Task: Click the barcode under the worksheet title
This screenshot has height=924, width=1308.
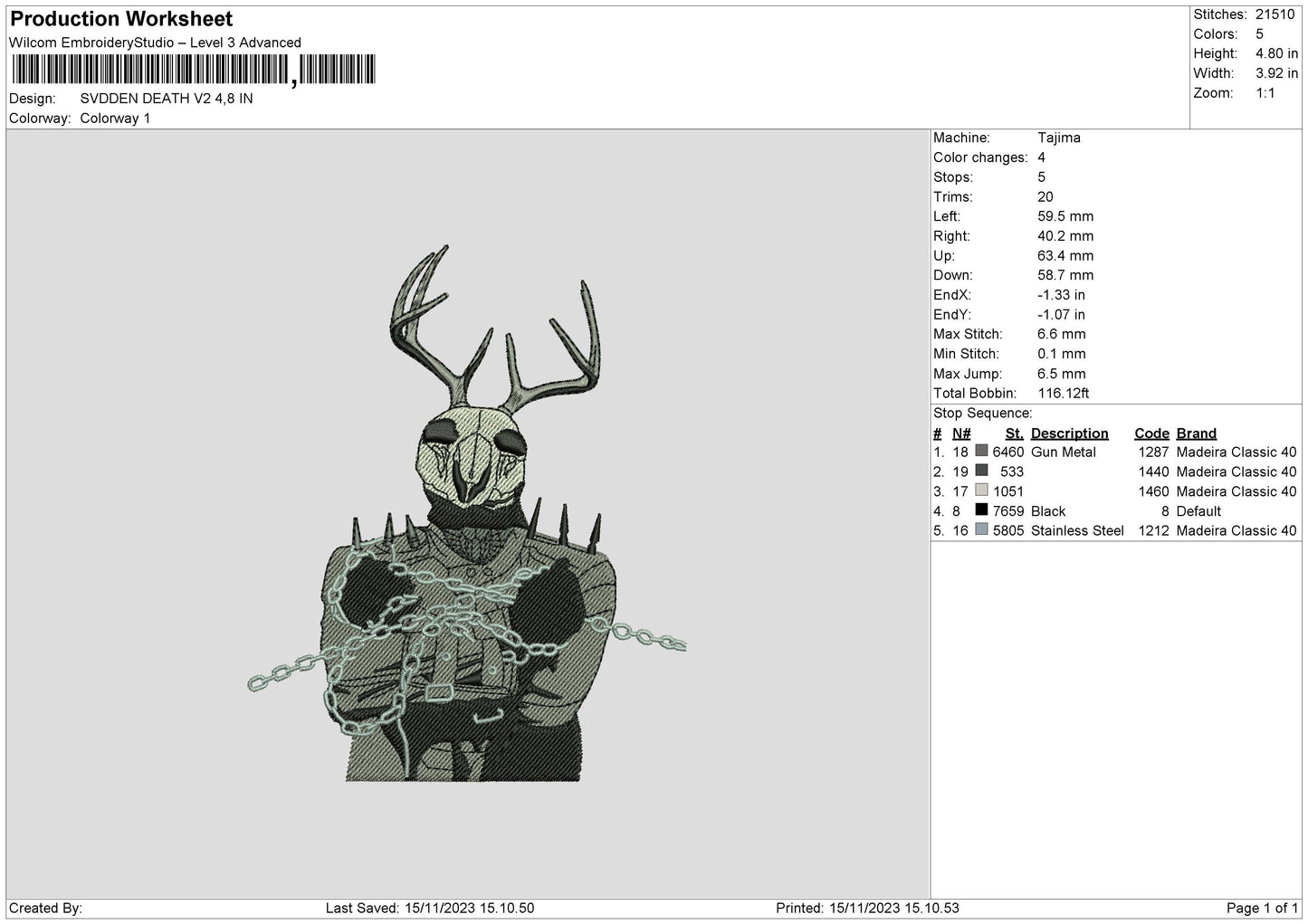Action: (192, 71)
